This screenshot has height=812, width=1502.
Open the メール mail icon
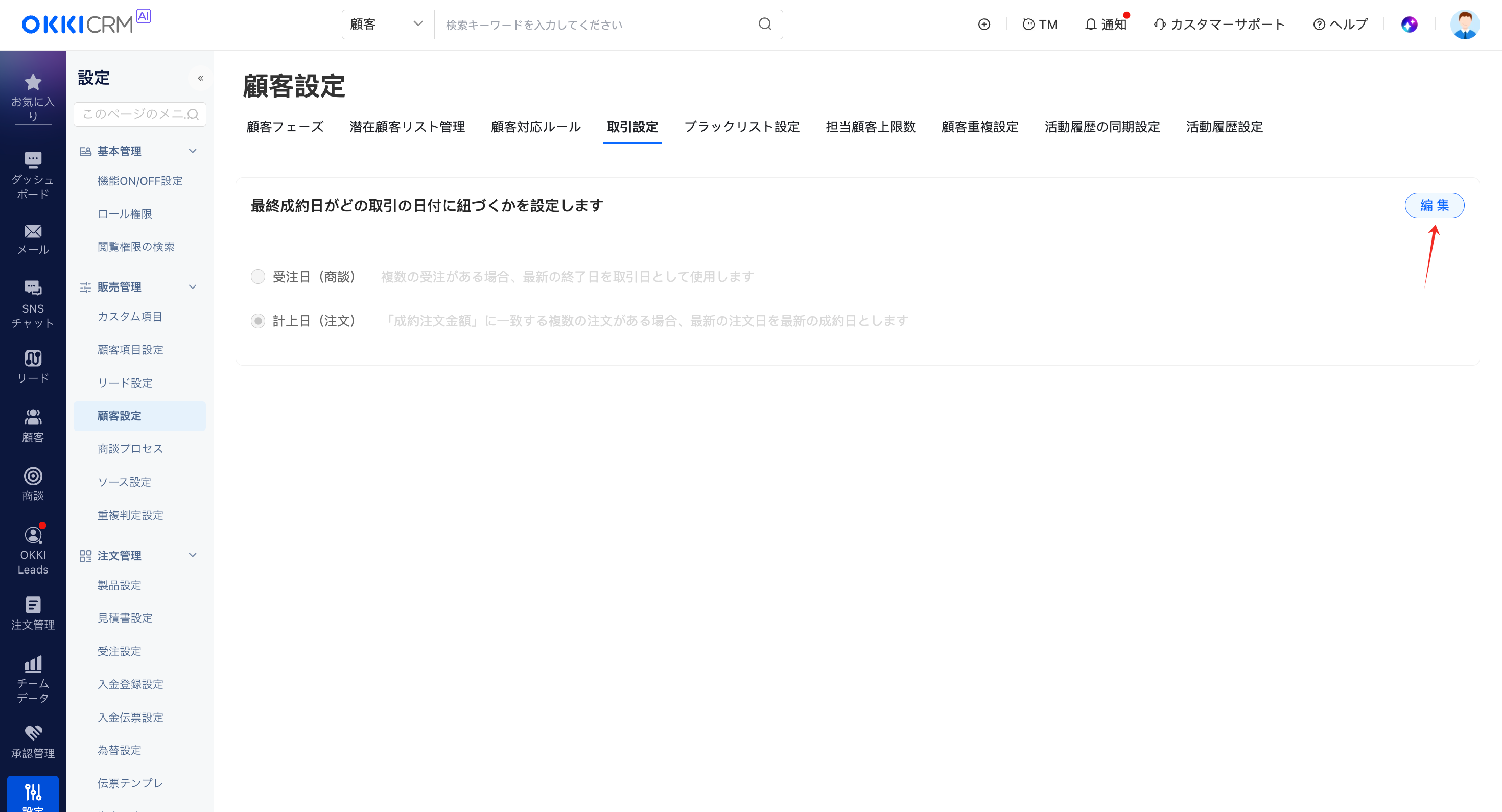(x=33, y=231)
